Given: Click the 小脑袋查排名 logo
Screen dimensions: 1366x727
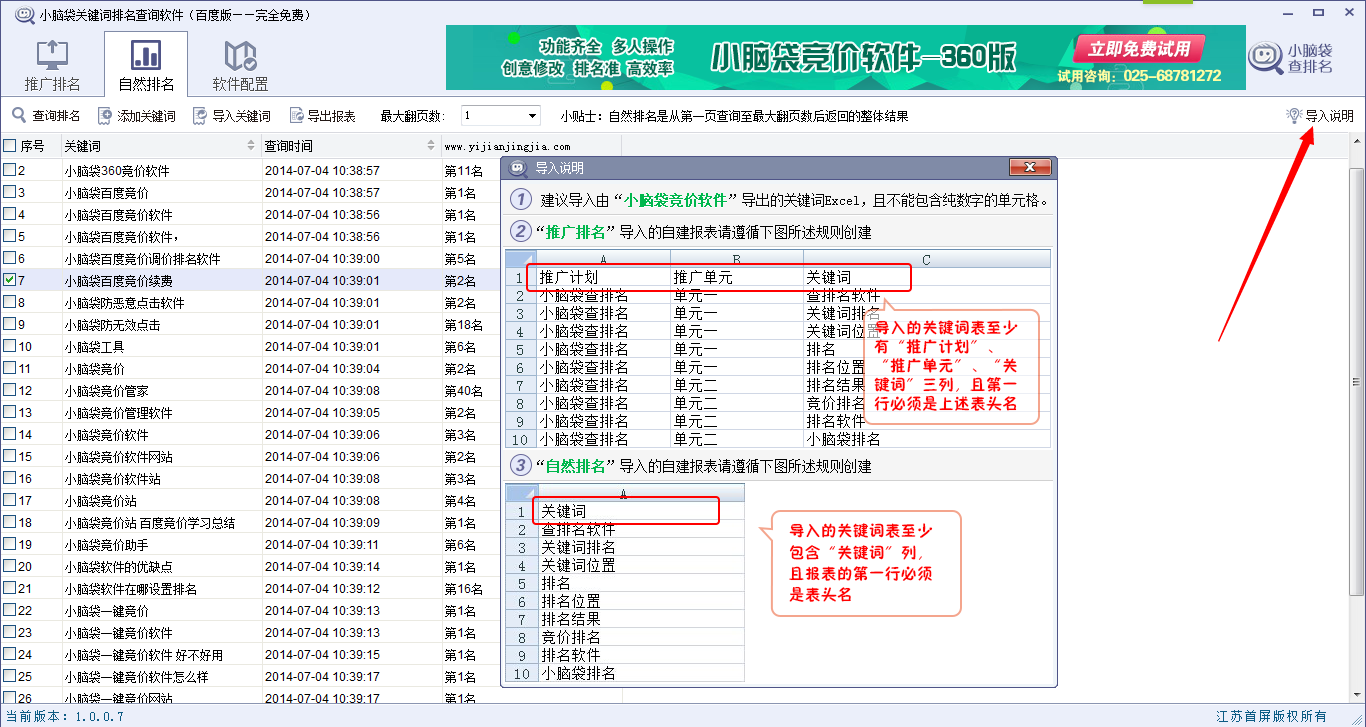Looking at the screenshot, I should pos(1292,58).
